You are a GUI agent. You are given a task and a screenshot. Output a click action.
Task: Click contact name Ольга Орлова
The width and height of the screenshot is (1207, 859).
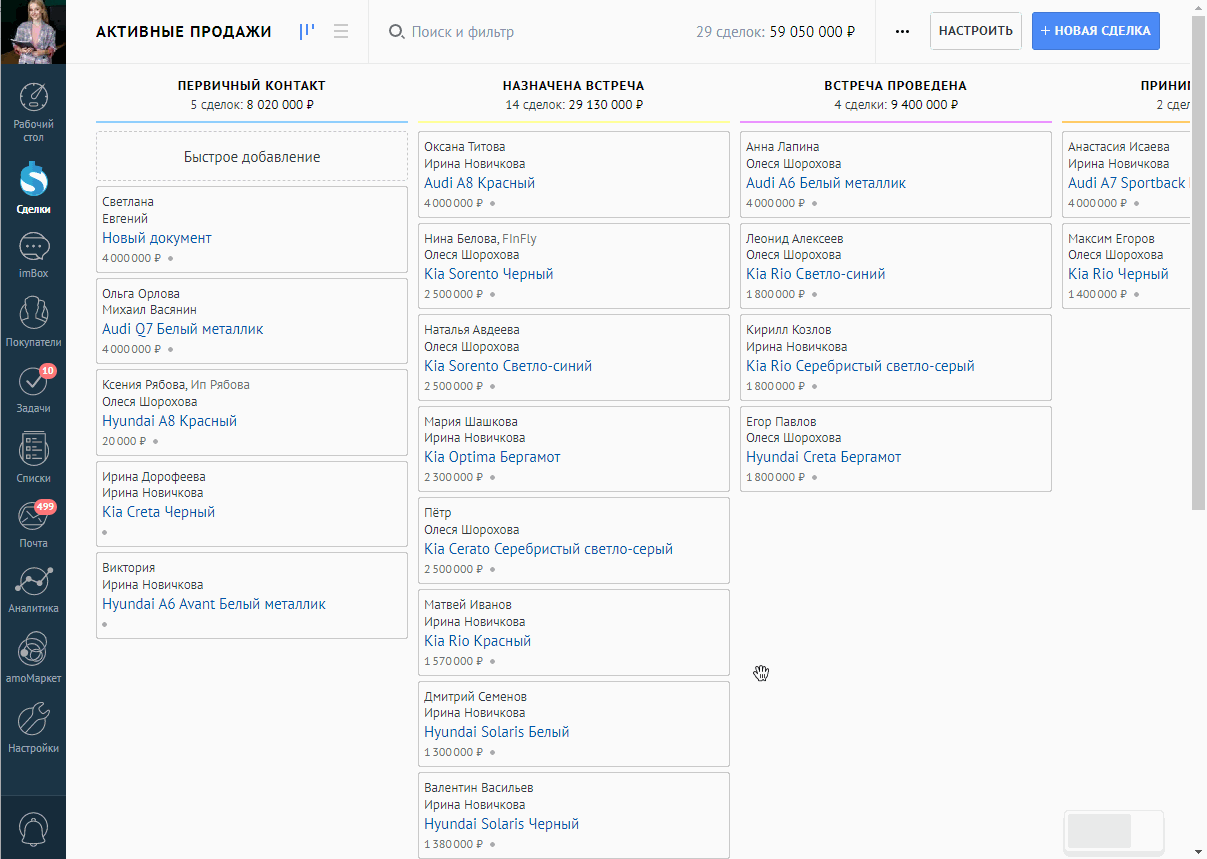coord(141,294)
